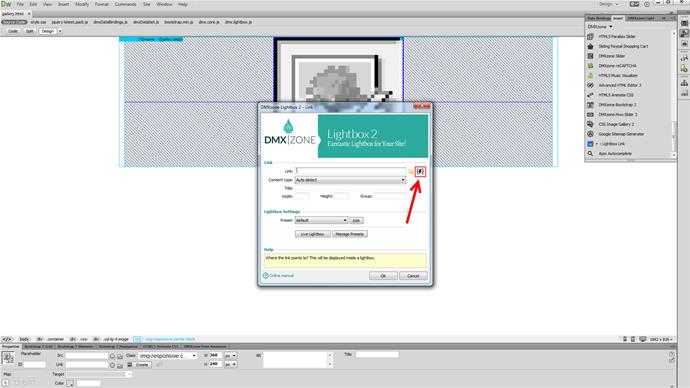This screenshot has width=690, height=388.
Task: Click the browse folder icon next to Link field
Action: click(x=411, y=171)
